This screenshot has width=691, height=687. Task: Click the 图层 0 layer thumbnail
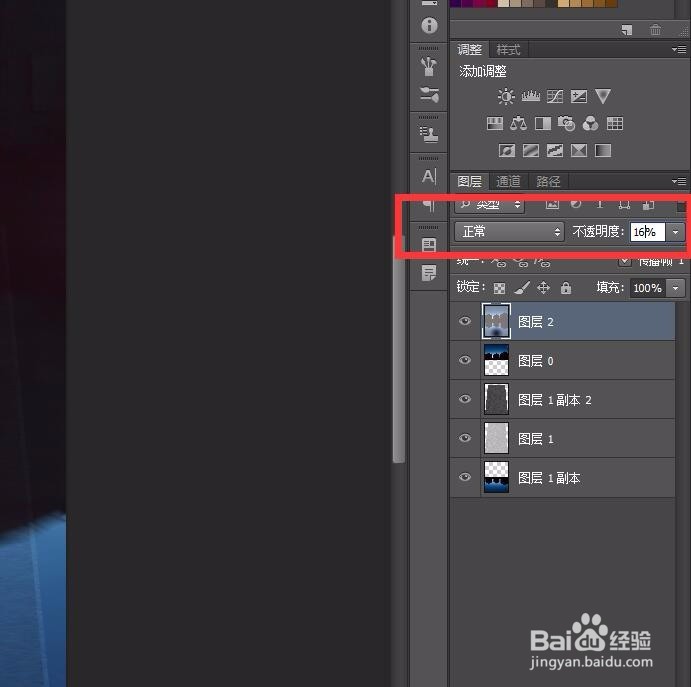click(496, 360)
